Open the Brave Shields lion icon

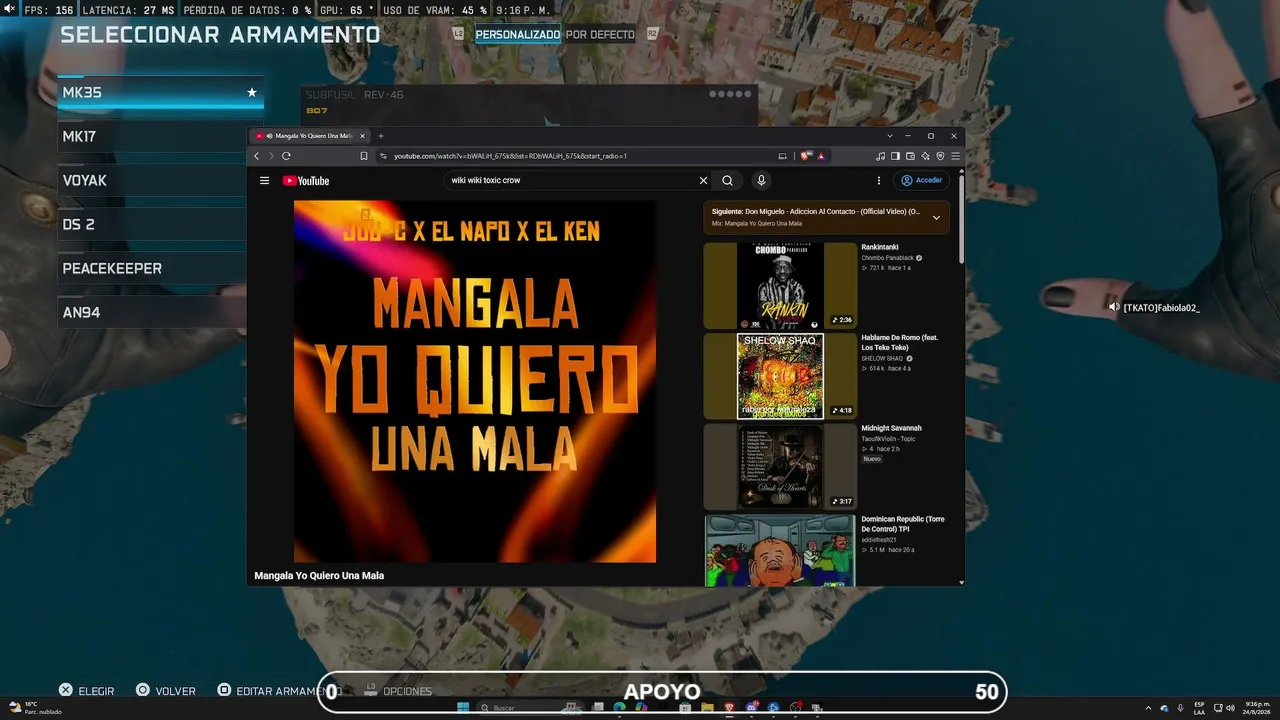[805, 156]
